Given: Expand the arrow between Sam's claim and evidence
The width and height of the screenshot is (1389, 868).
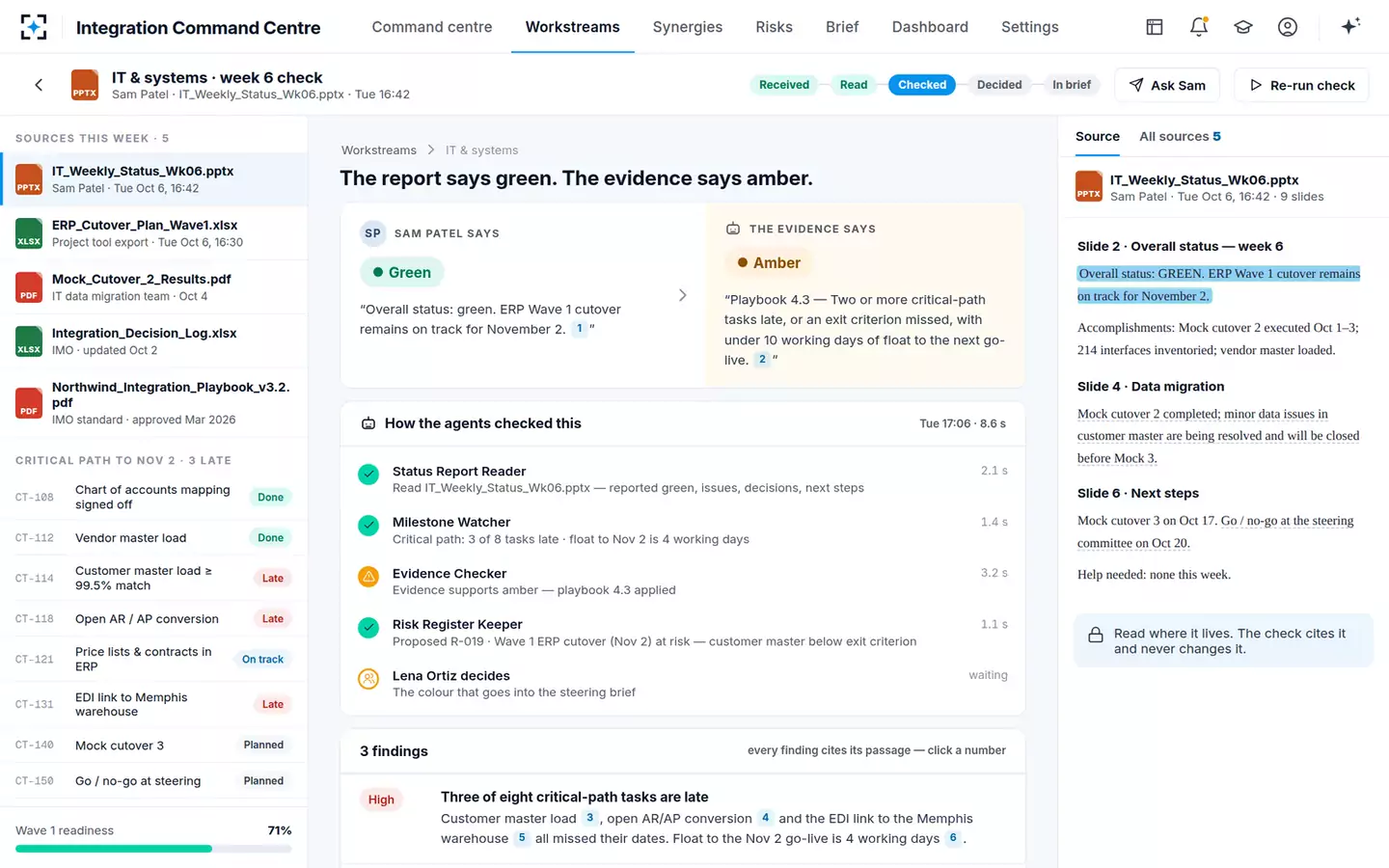Looking at the screenshot, I should pyautogui.click(x=683, y=295).
